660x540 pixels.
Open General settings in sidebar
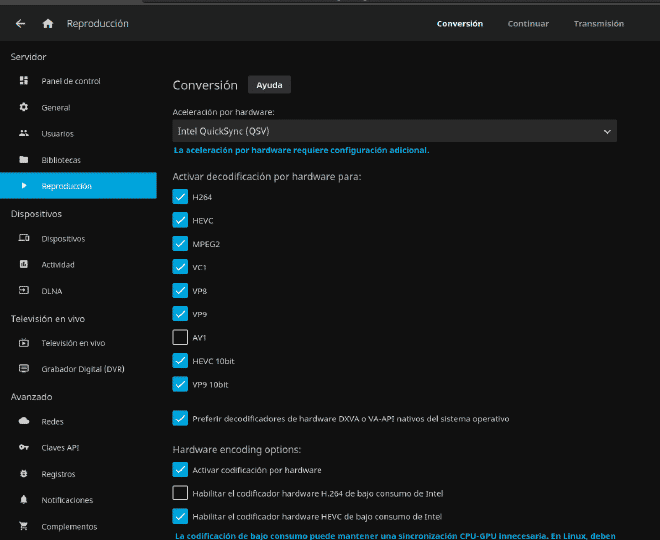point(78,107)
